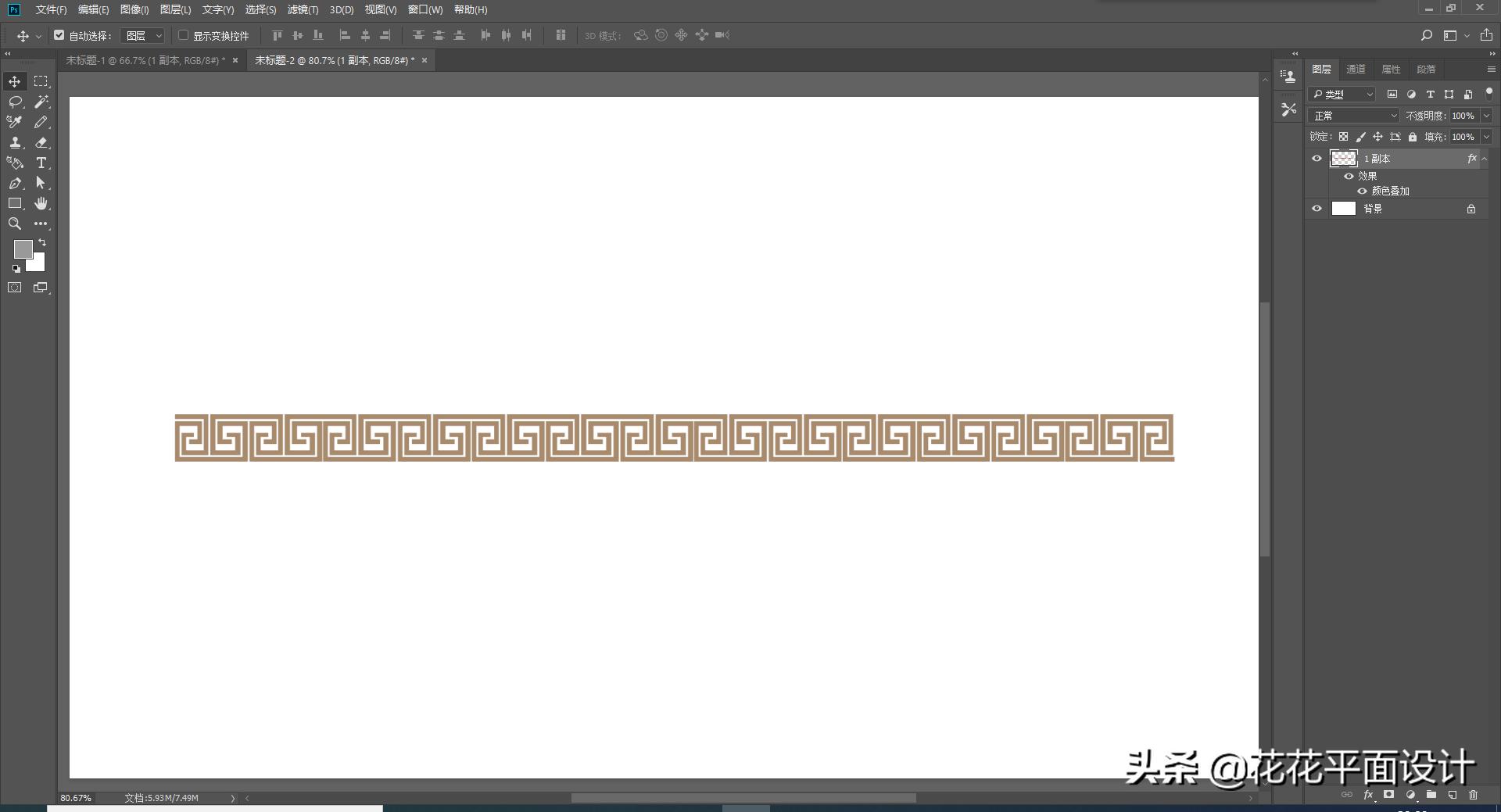
Task: Click the foreground color swatch
Action: tap(23, 249)
